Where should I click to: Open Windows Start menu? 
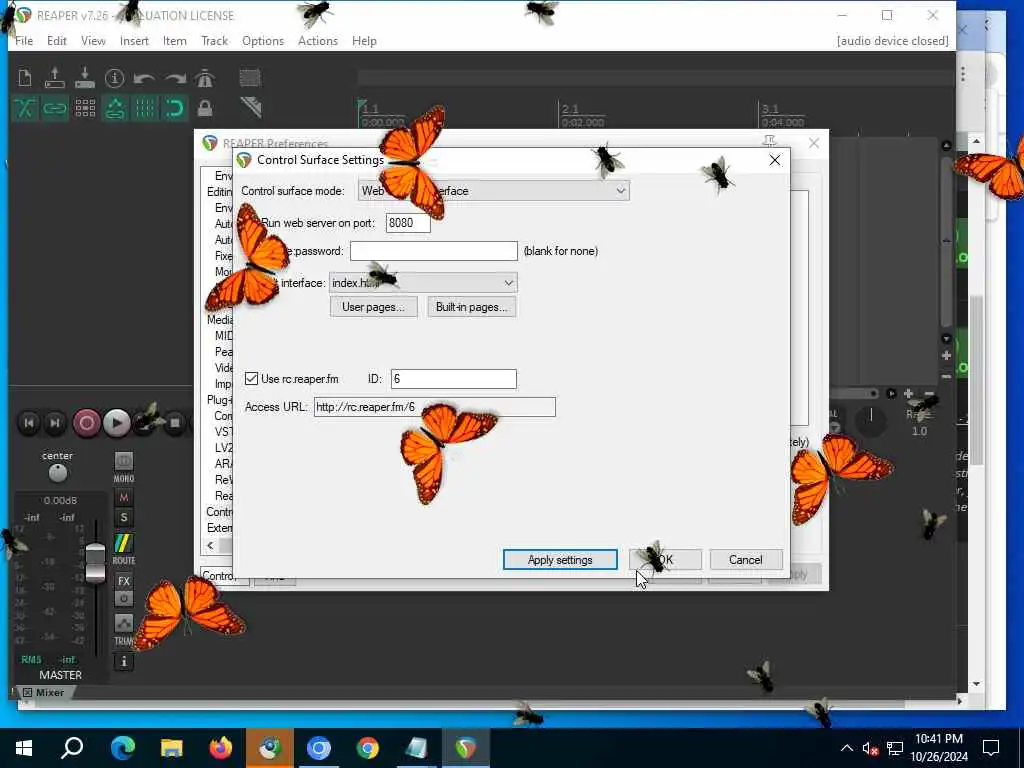(x=24, y=748)
